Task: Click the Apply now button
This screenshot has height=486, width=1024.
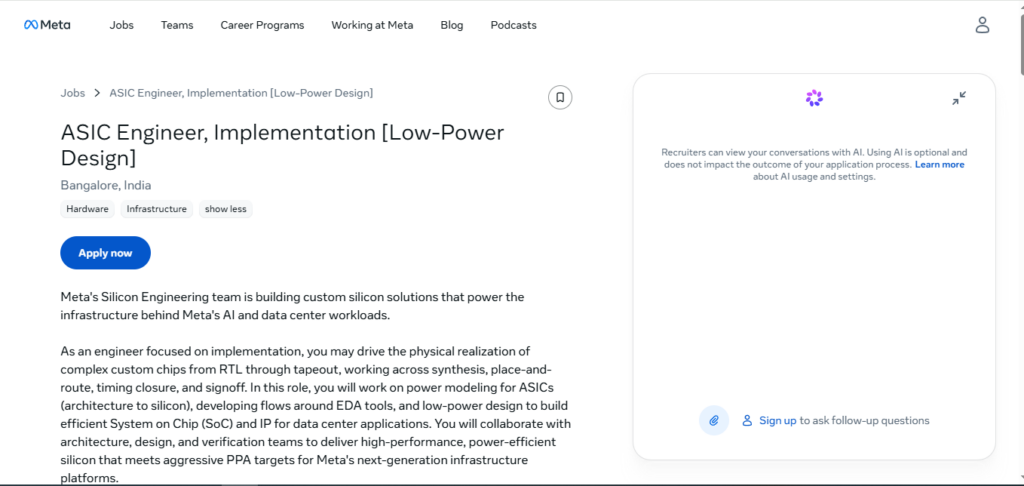Action: [x=105, y=253]
